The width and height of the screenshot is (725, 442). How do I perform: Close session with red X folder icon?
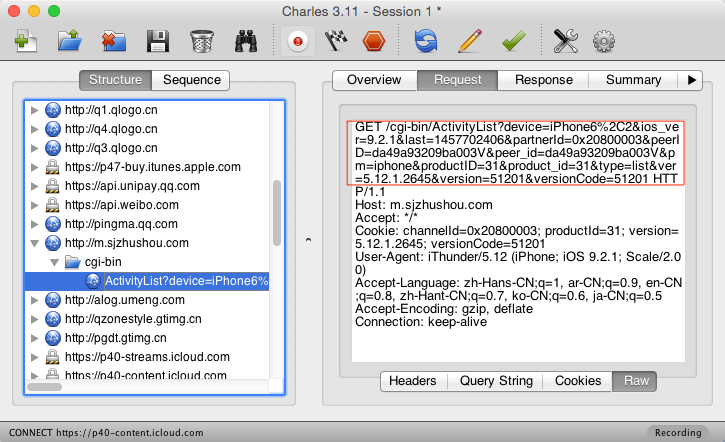[113, 41]
